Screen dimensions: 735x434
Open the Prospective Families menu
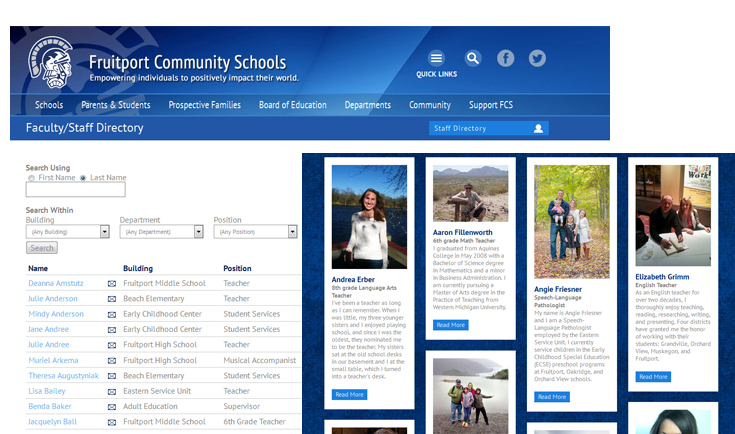(204, 105)
